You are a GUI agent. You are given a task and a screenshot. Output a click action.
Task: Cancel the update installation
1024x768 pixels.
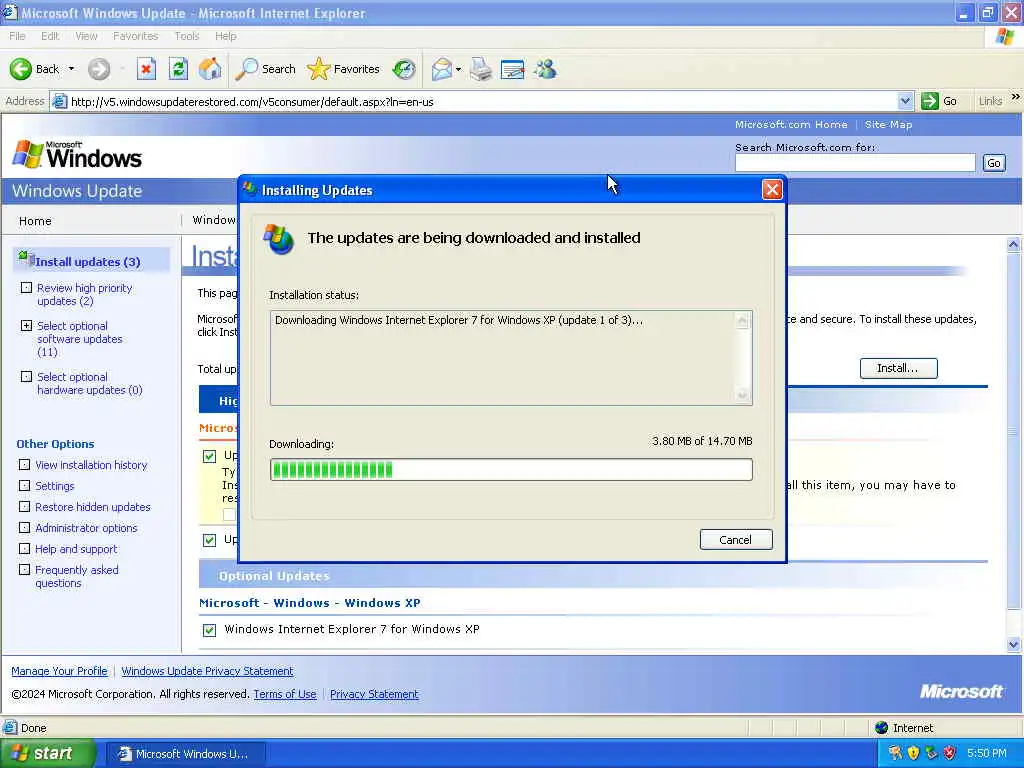(x=736, y=539)
